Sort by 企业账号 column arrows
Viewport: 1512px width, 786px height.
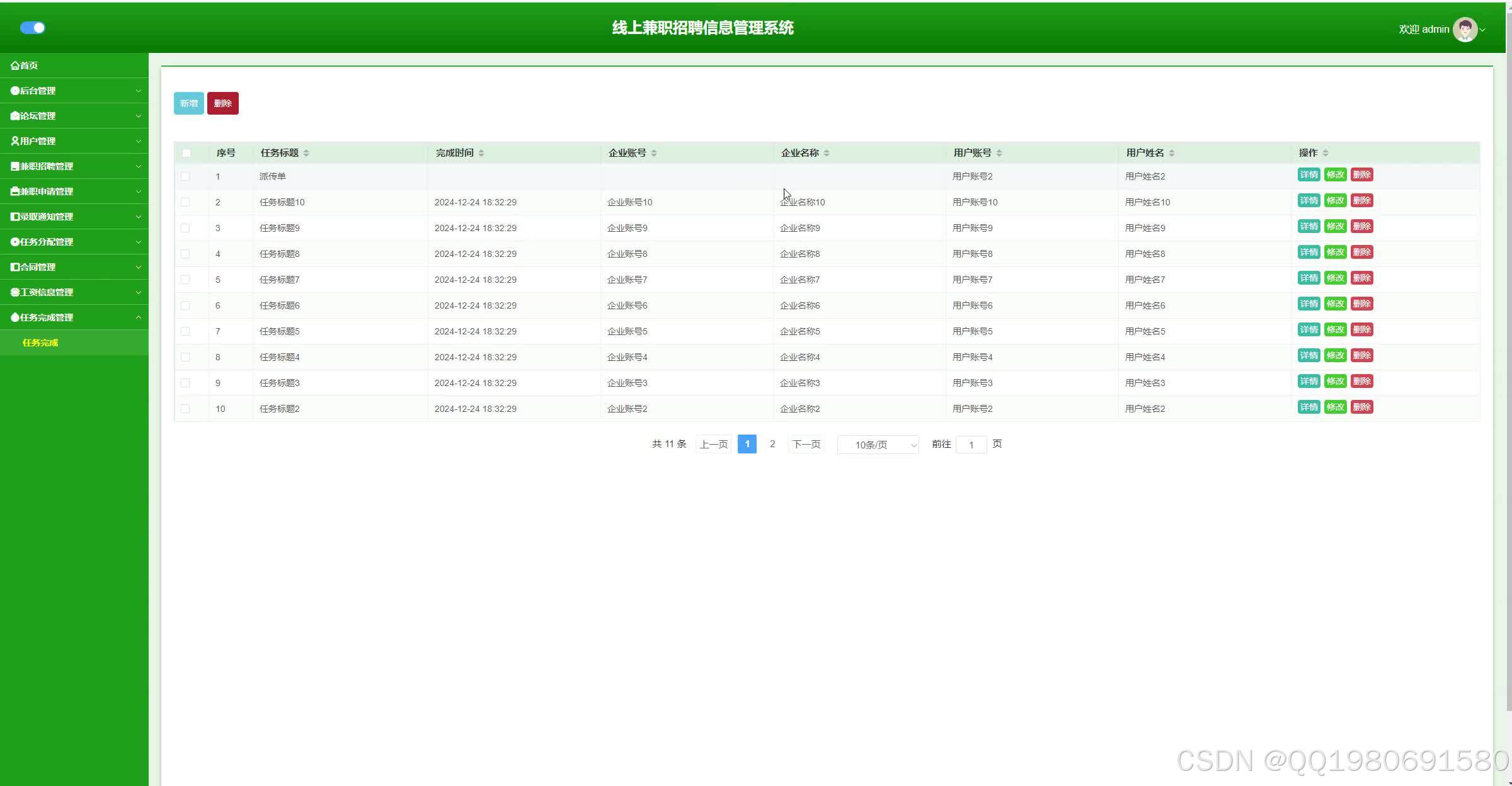[x=654, y=153]
